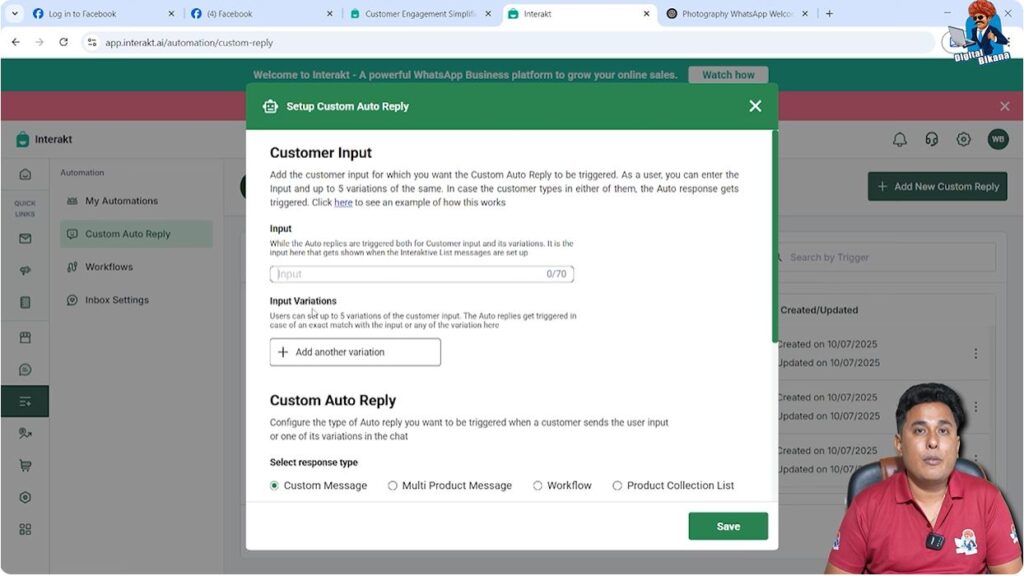This screenshot has width=1024, height=576.
Task: Open headset support icon
Action: (932, 139)
